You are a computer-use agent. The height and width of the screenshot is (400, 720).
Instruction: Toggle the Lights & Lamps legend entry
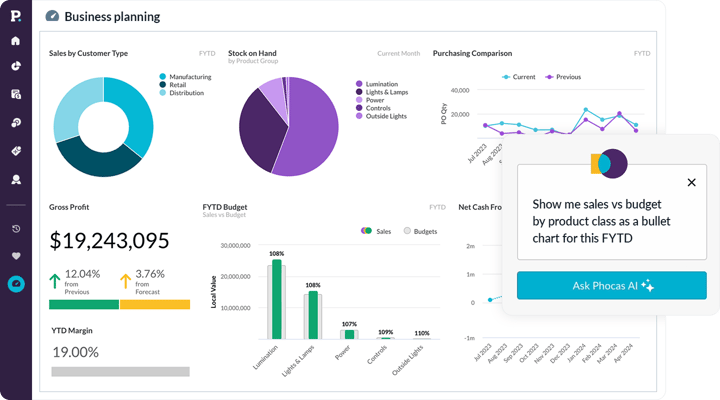coord(382,92)
